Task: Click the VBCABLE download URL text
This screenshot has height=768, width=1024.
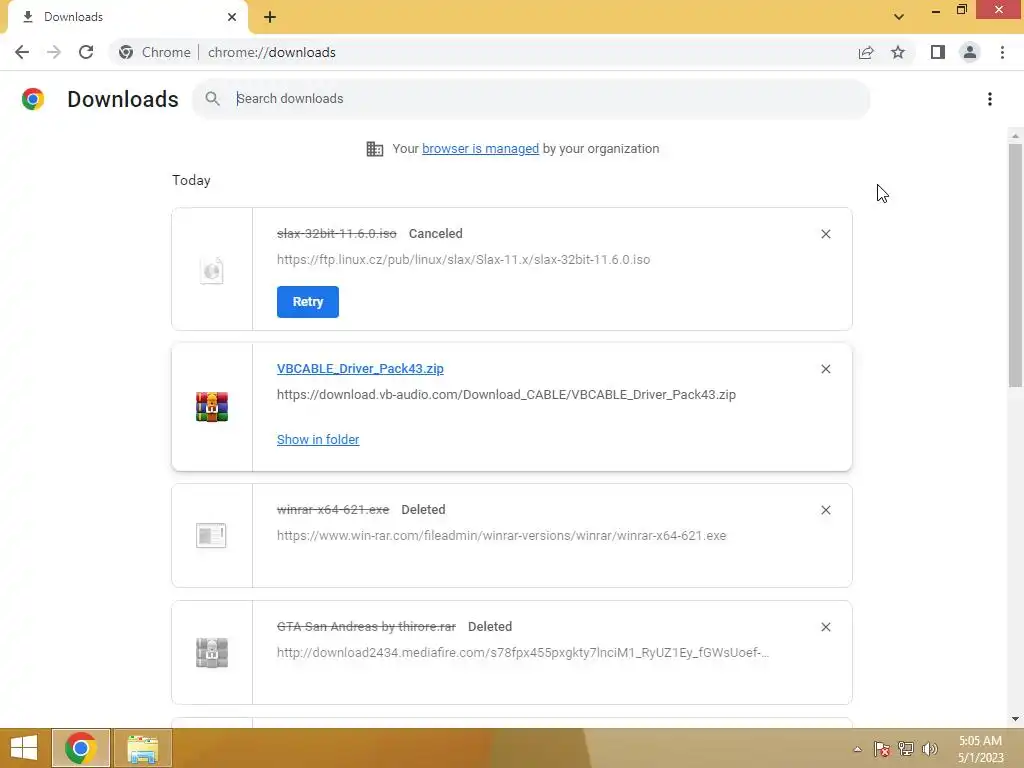Action: click(506, 394)
